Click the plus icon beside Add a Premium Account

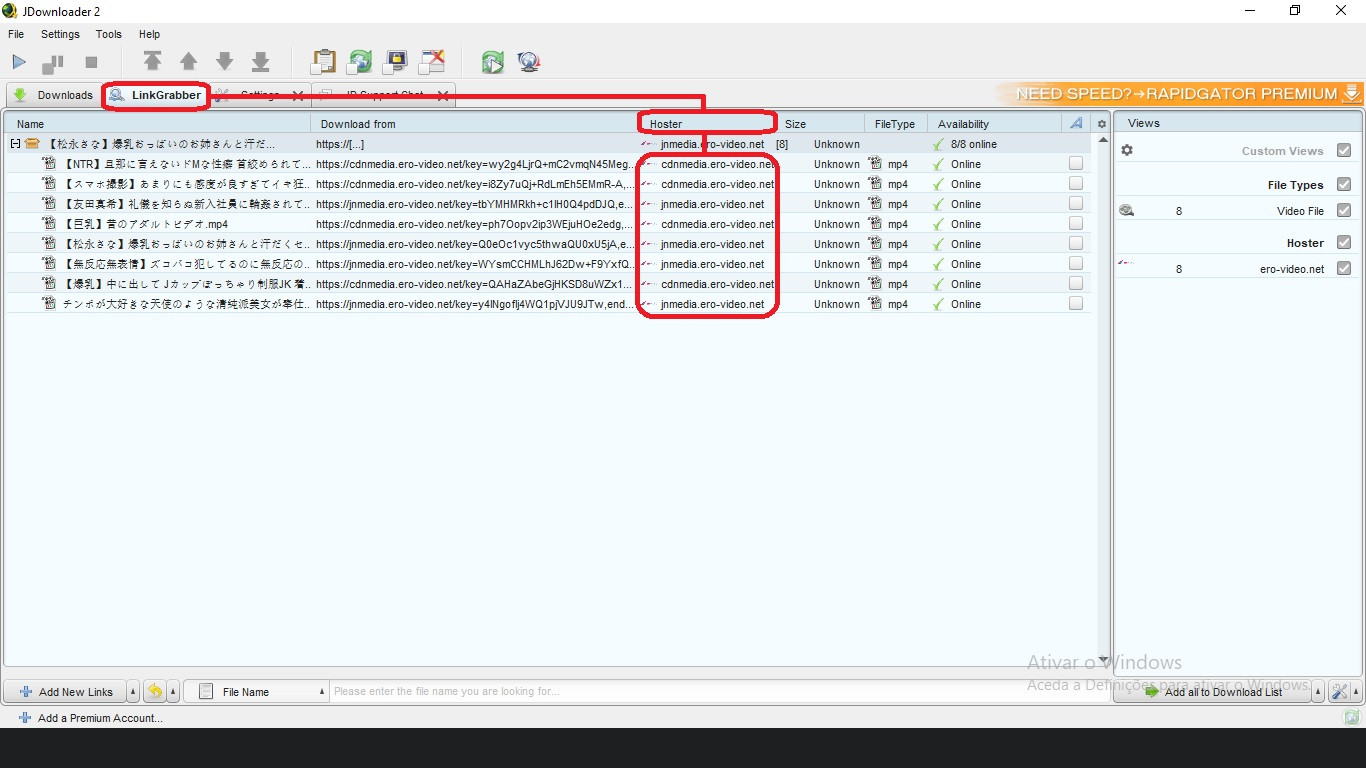(25, 718)
